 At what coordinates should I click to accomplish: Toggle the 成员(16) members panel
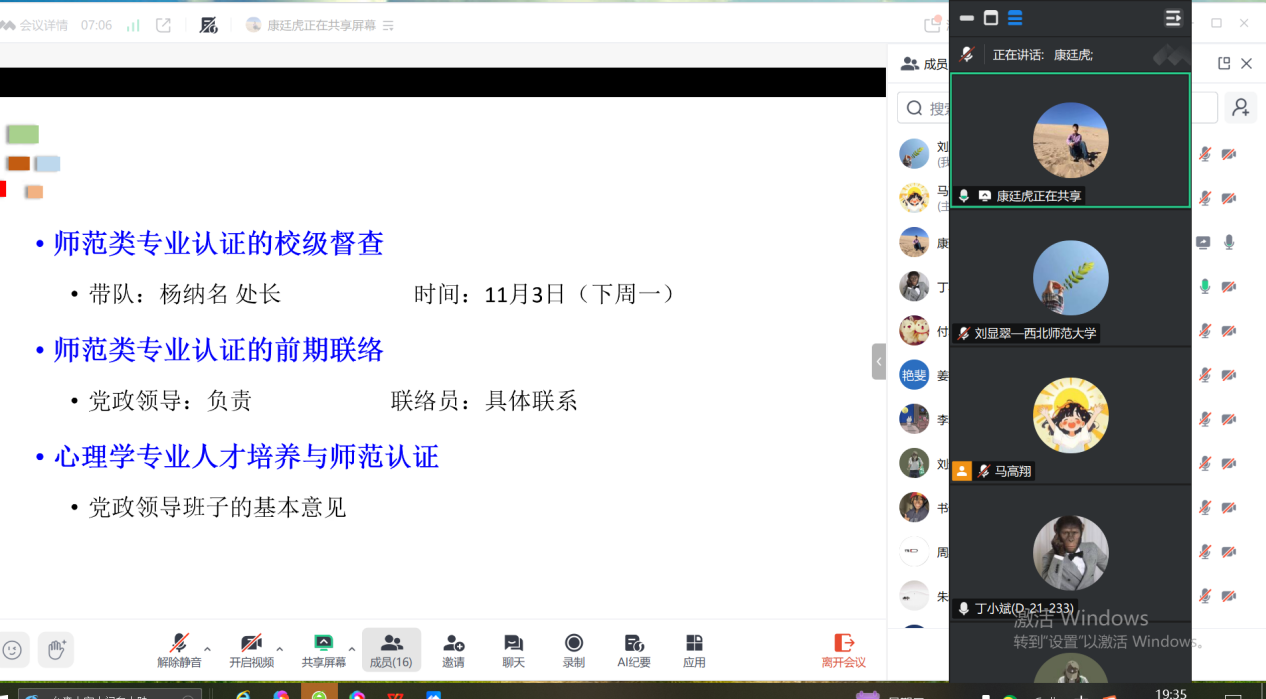391,649
